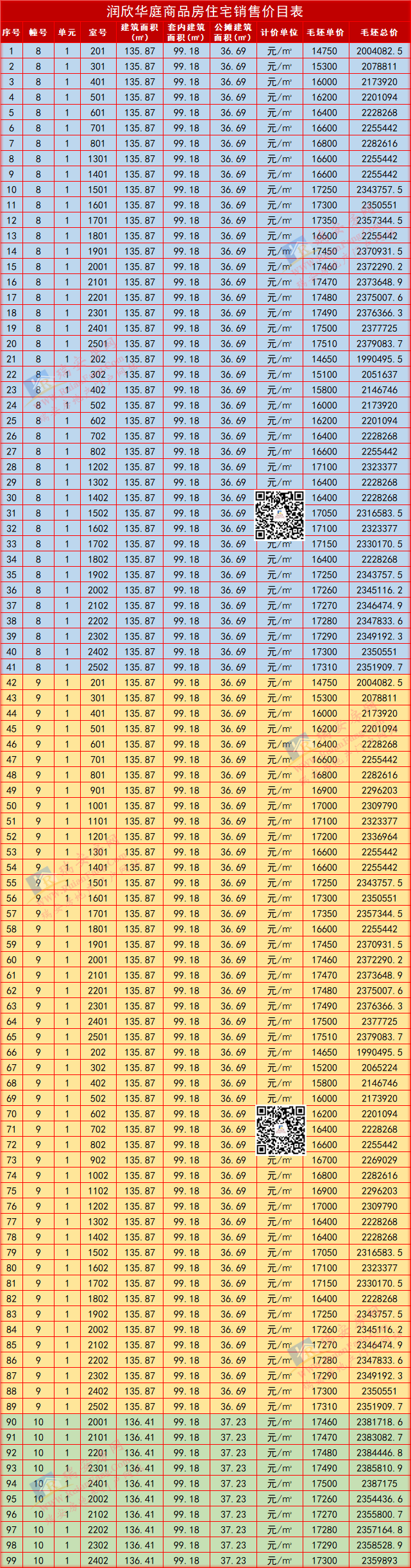This screenshot has width=411, height=1568.
Task: Select total price 2336964 cell
Action: pos(379,836)
